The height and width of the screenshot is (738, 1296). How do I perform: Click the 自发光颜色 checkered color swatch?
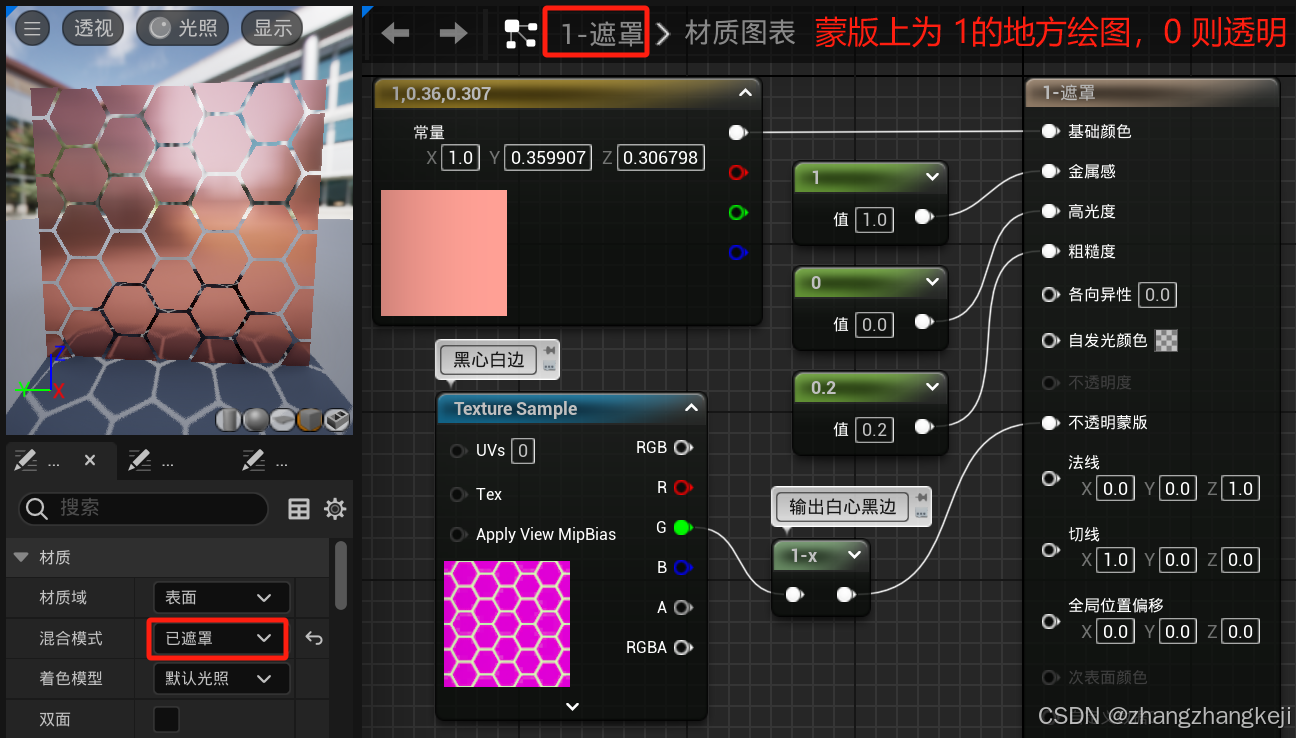click(1166, 340)
